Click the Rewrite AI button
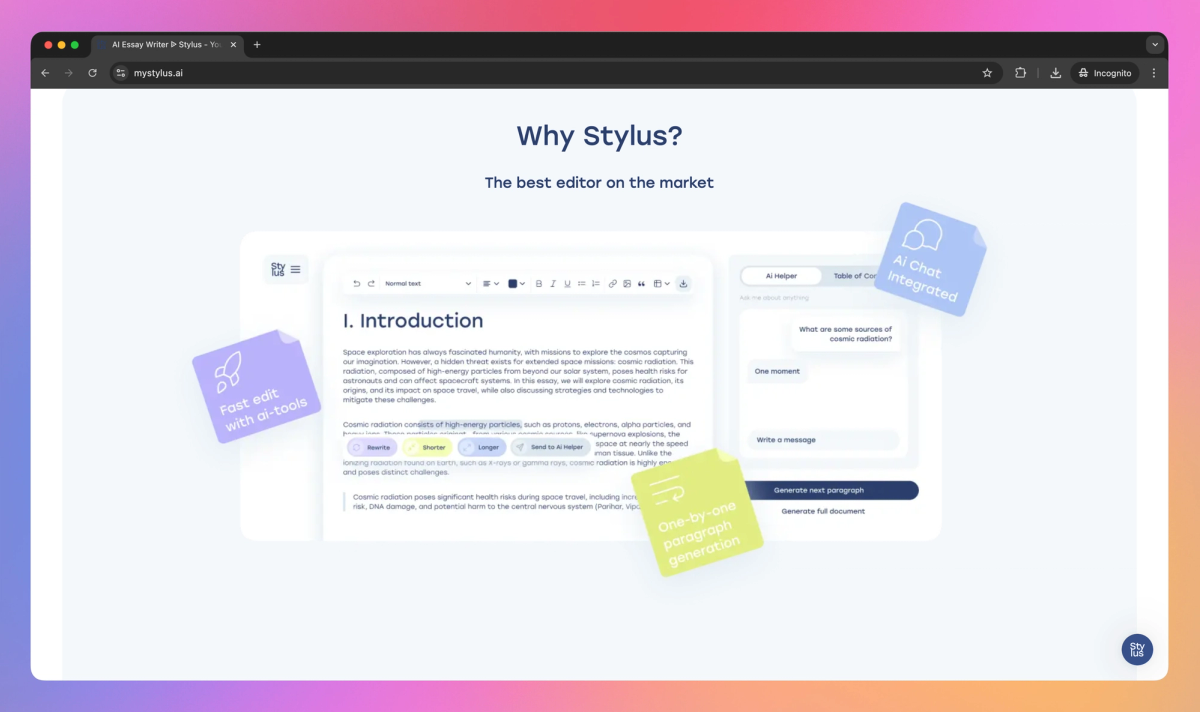The width and height of the screenshot is (1200, 712). (x=372, y=447)
